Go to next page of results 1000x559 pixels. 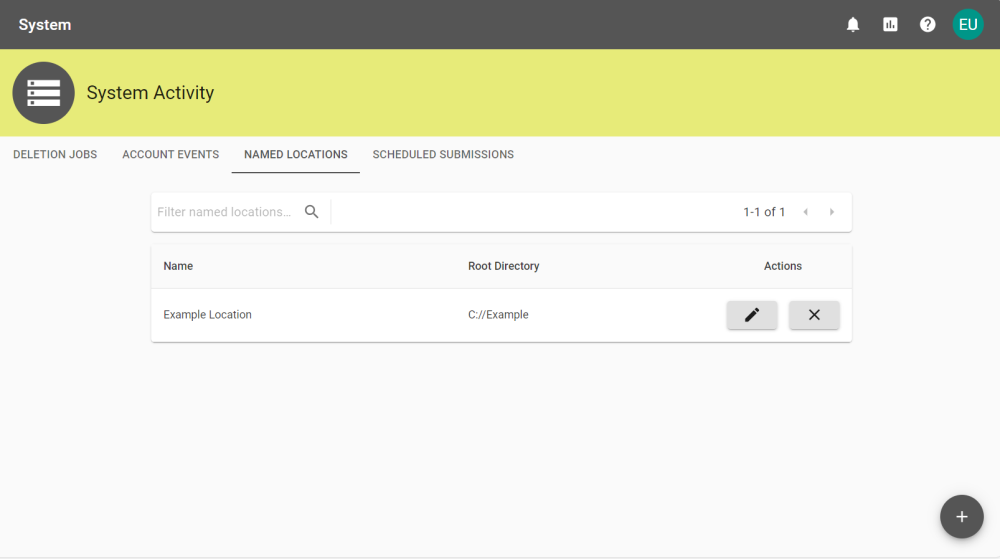point(832,212)
